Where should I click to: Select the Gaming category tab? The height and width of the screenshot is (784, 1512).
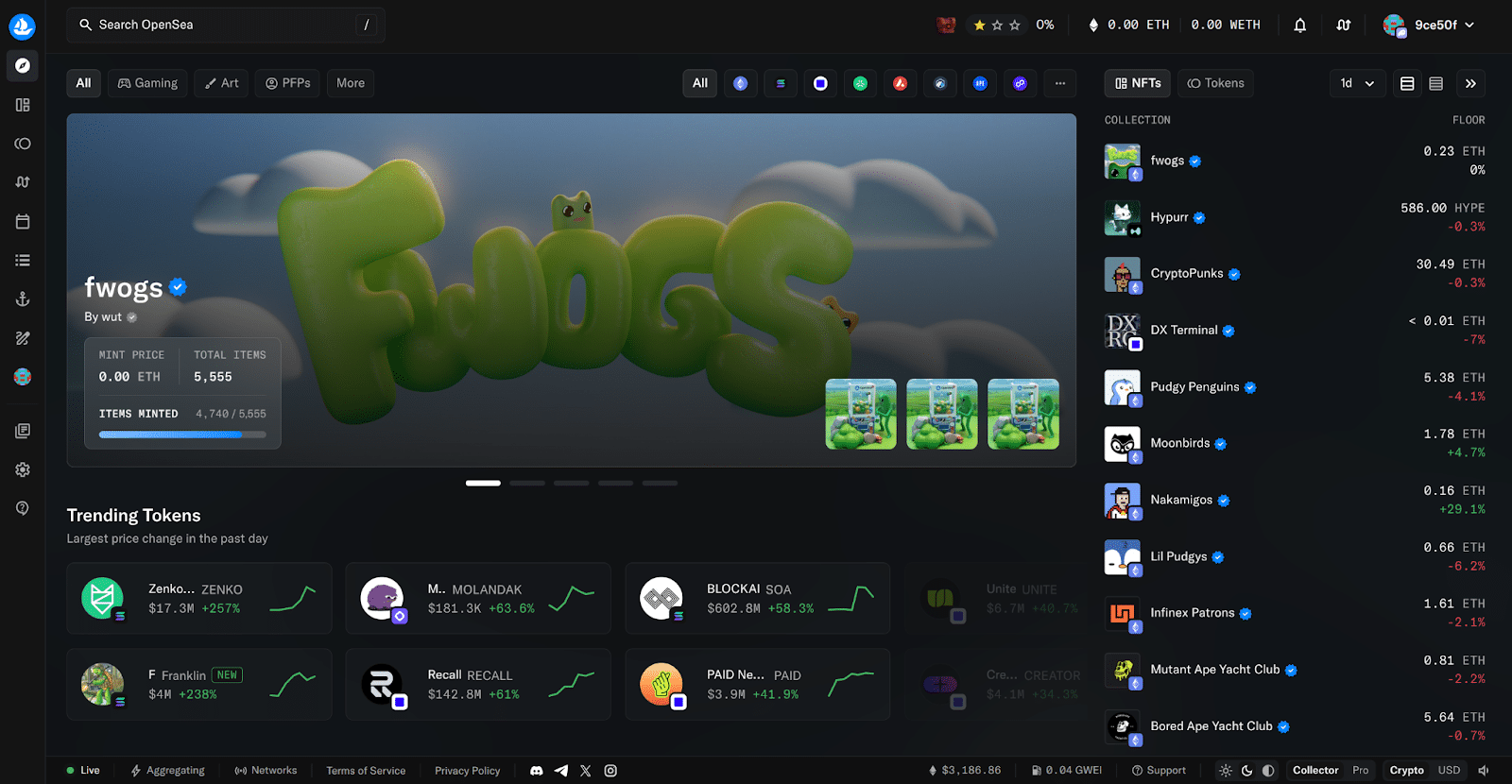pyautogui.click(x=147, y=83)
